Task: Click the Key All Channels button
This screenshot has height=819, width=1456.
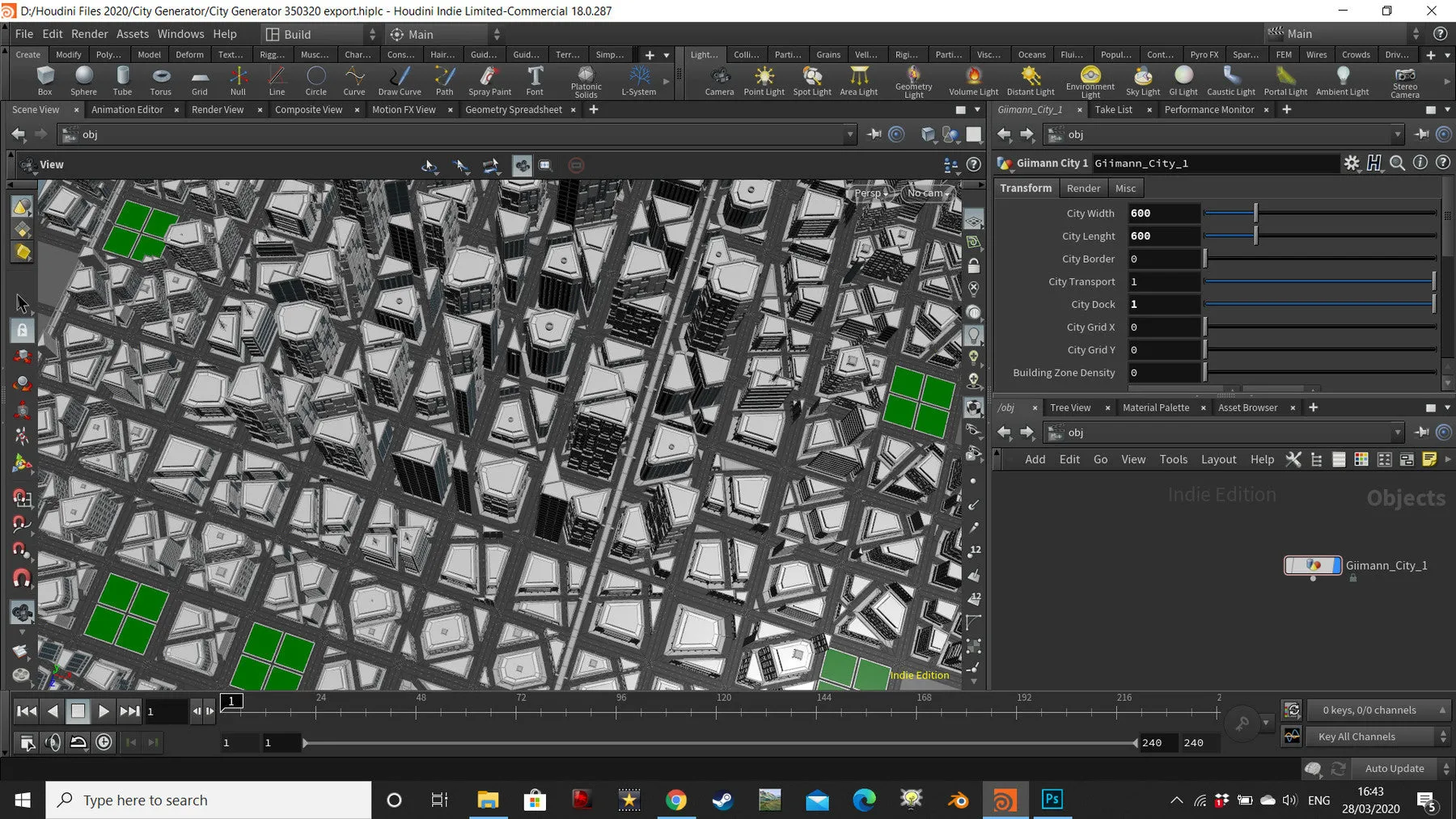Action: 1357,737
